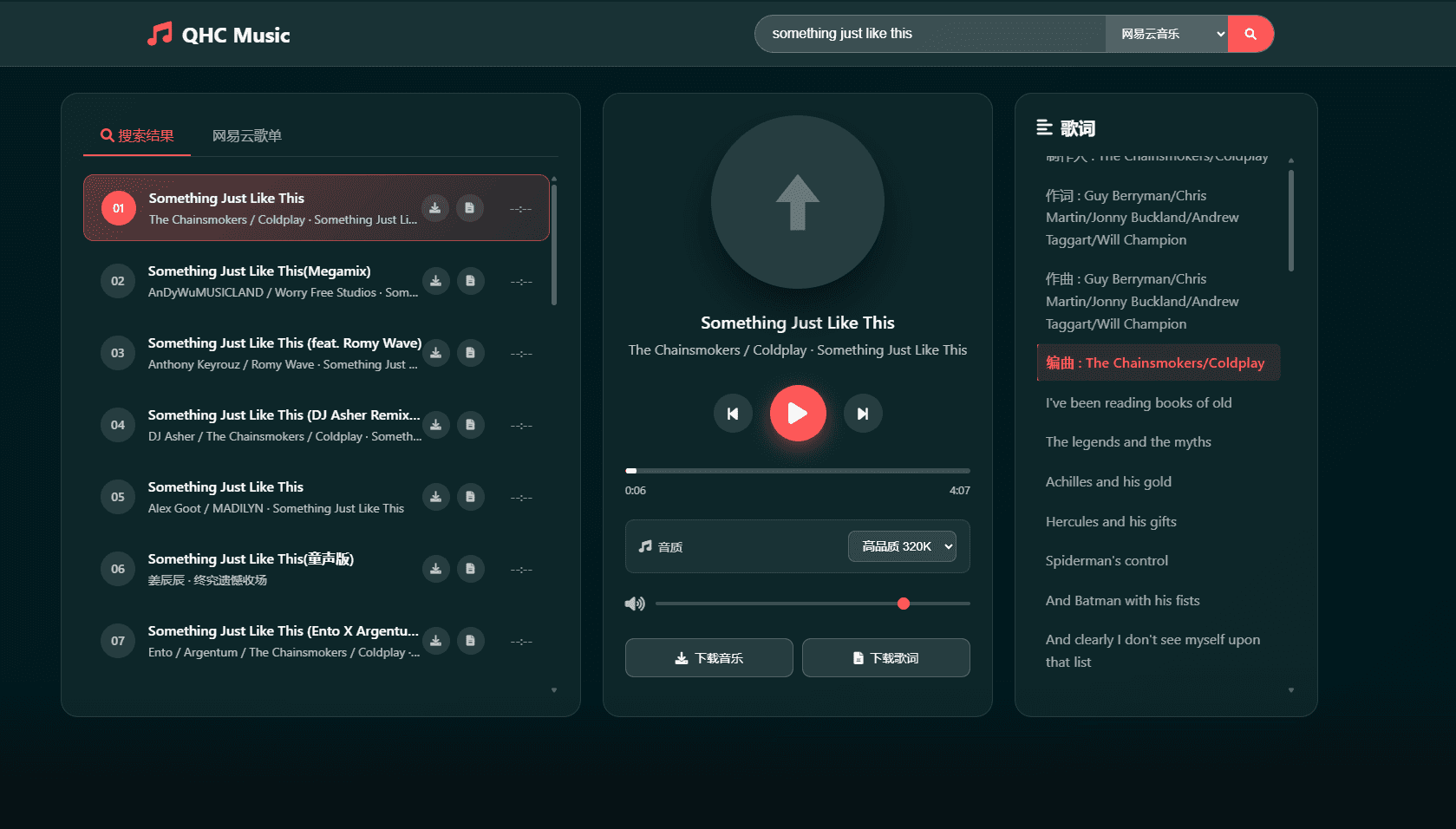
Task: Click the total duration label 4:07
Action: [x=960, y=491]
